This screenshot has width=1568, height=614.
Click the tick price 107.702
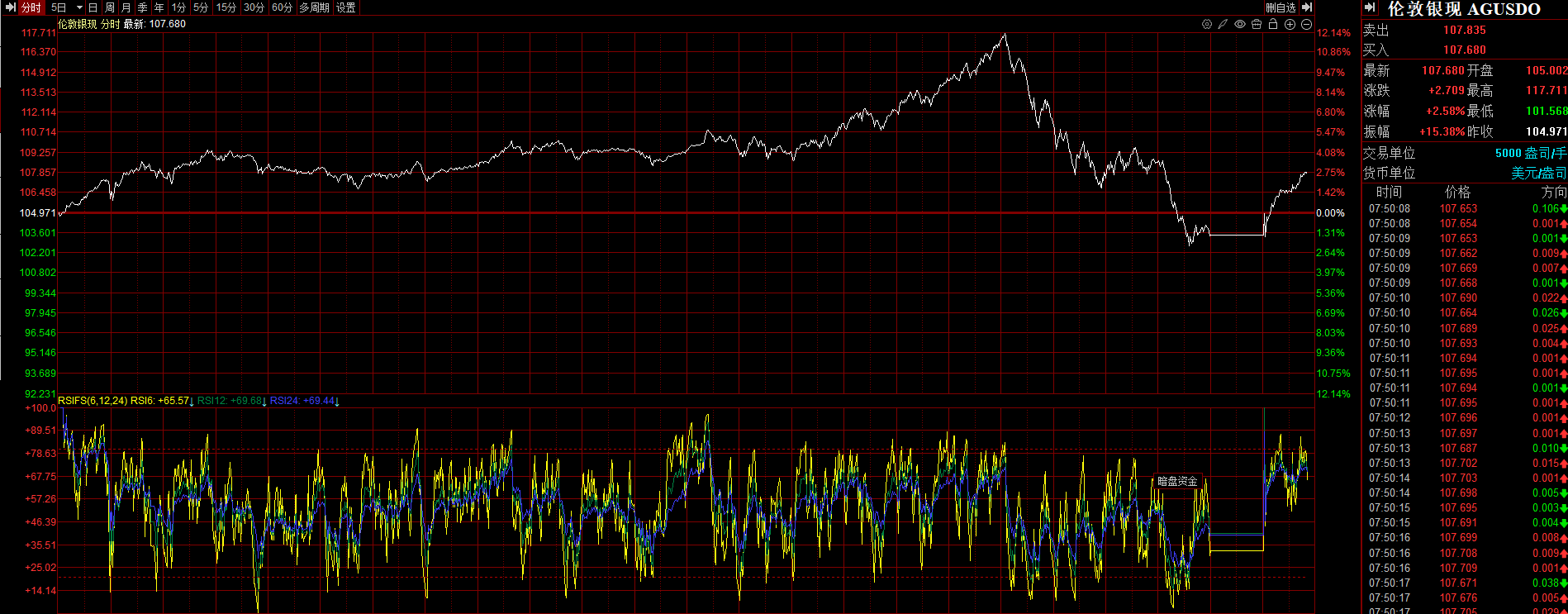1458,464
